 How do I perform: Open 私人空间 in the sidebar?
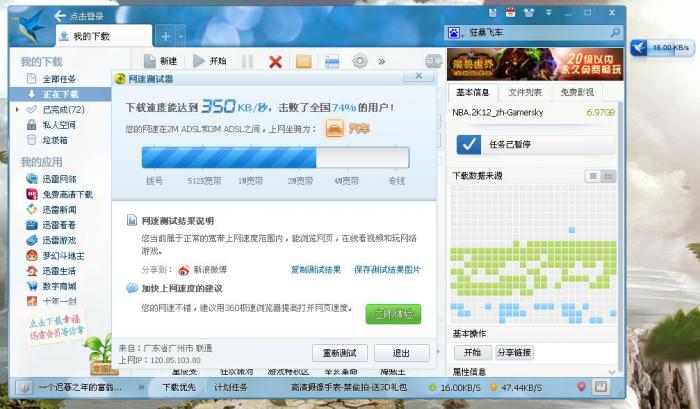[x=59, y=125]
